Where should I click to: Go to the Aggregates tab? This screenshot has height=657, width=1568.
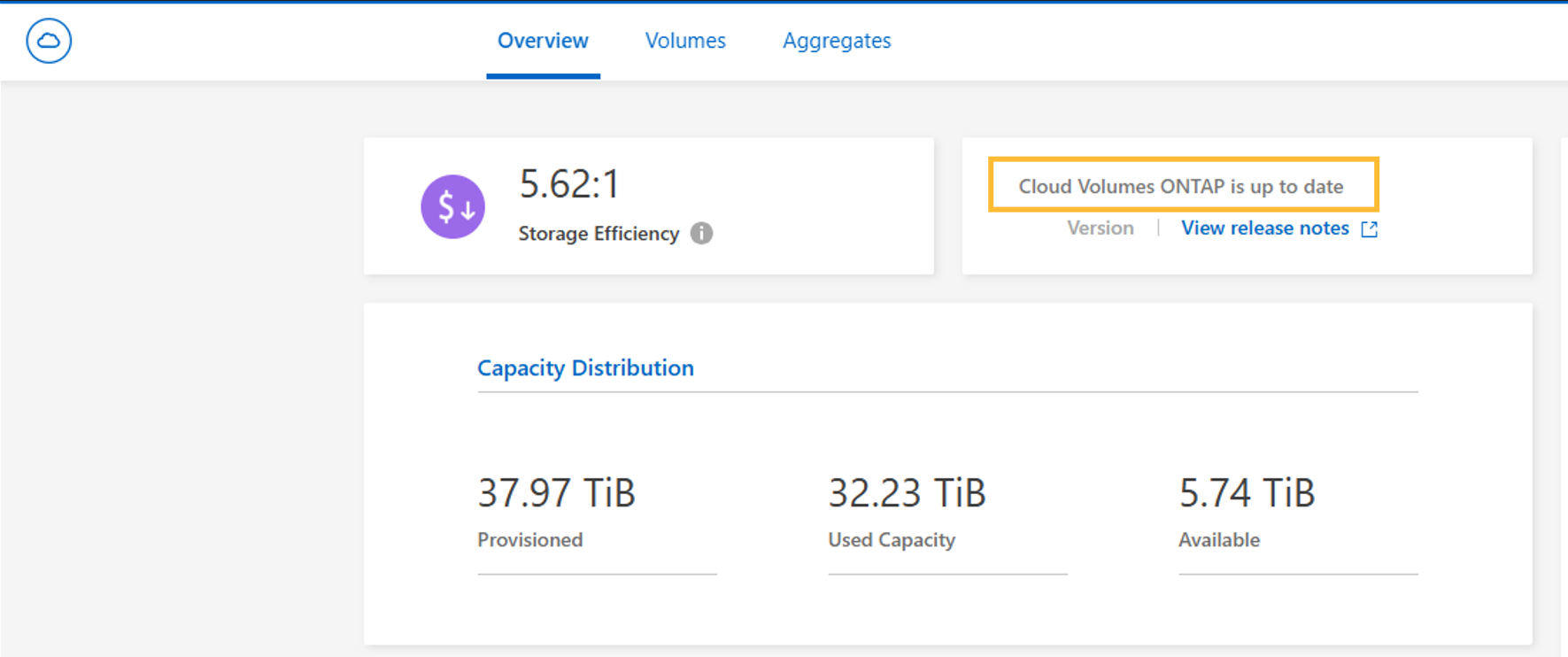coord(837,41)
